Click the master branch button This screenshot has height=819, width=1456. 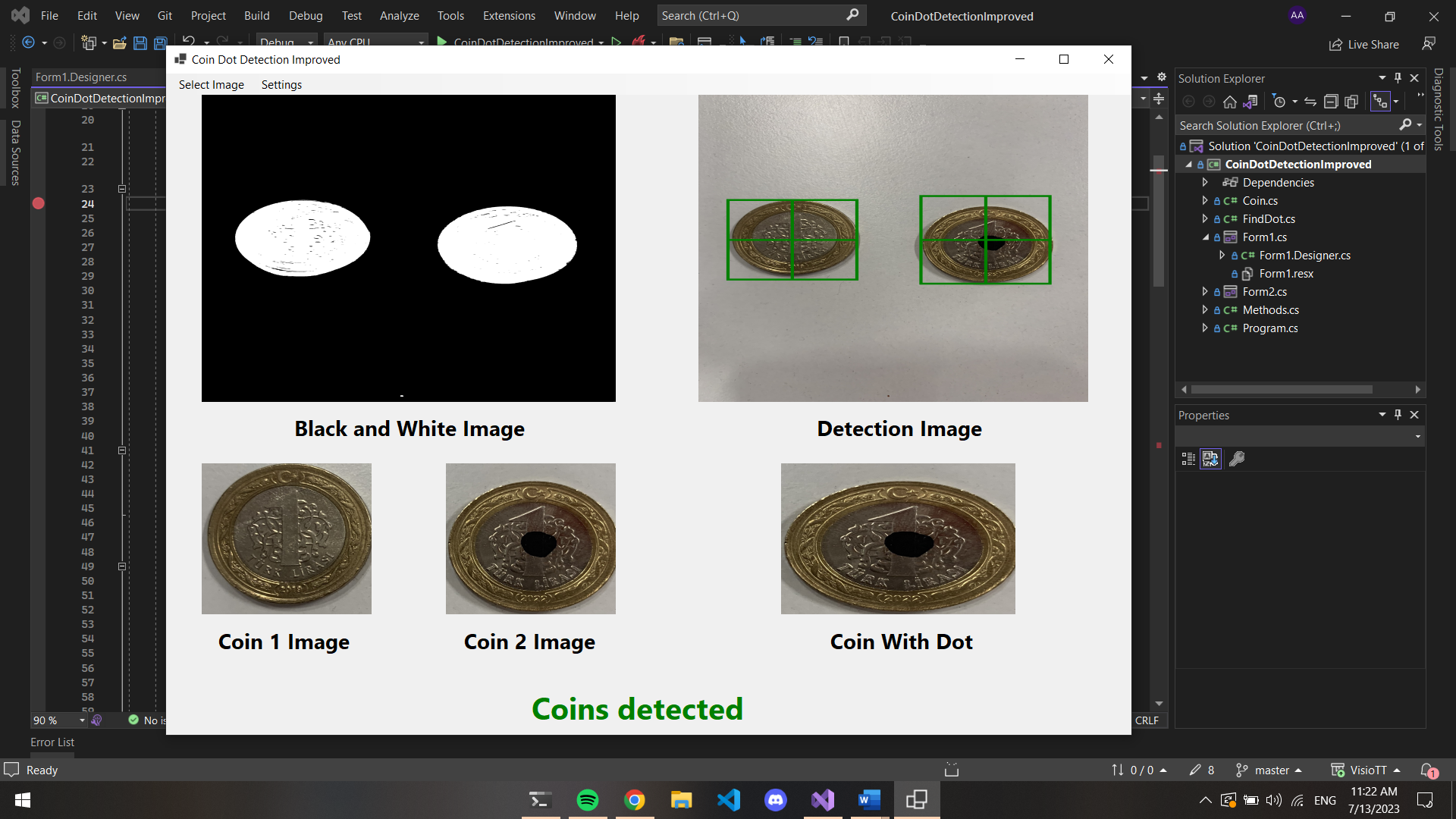coord(1269,770)
